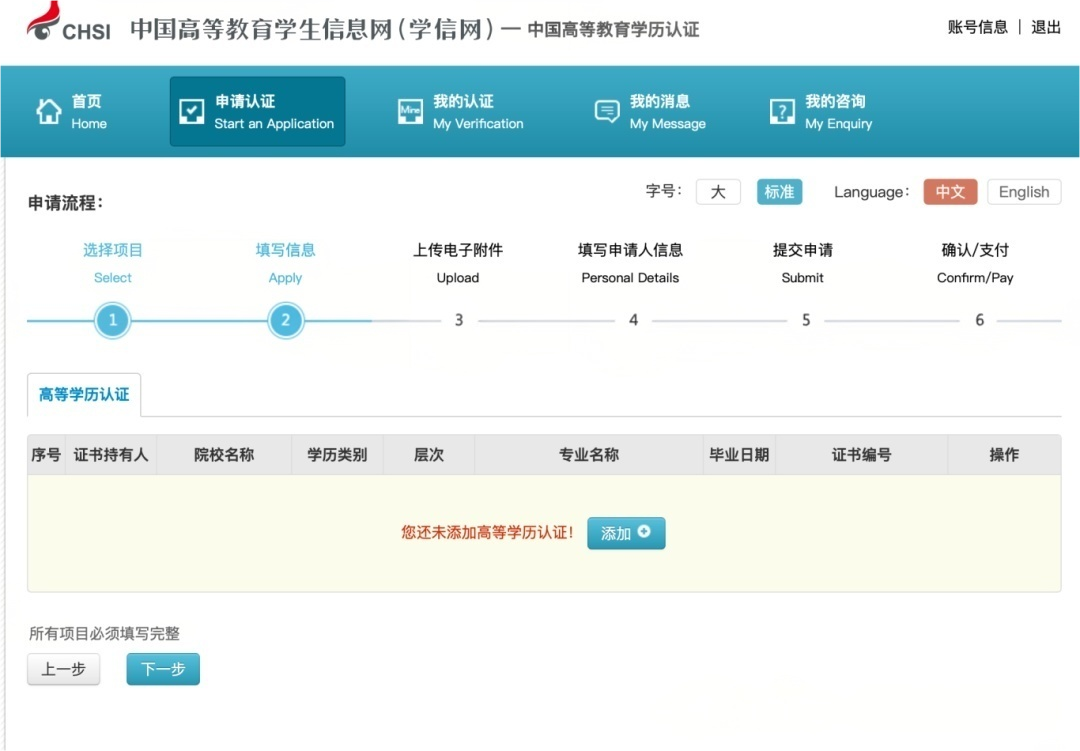
Task: Click step 2 circle 填写信息
Action: point(286,320)
